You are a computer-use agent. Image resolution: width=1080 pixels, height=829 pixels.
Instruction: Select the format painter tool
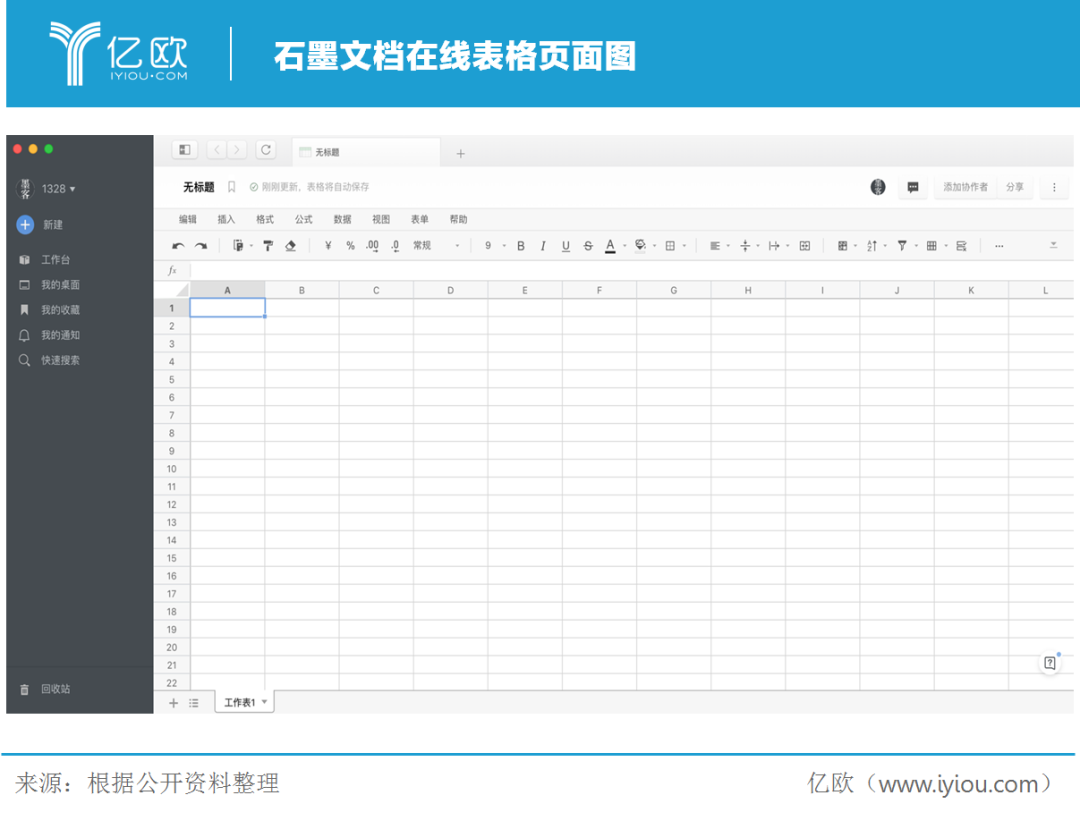point(268,246)
